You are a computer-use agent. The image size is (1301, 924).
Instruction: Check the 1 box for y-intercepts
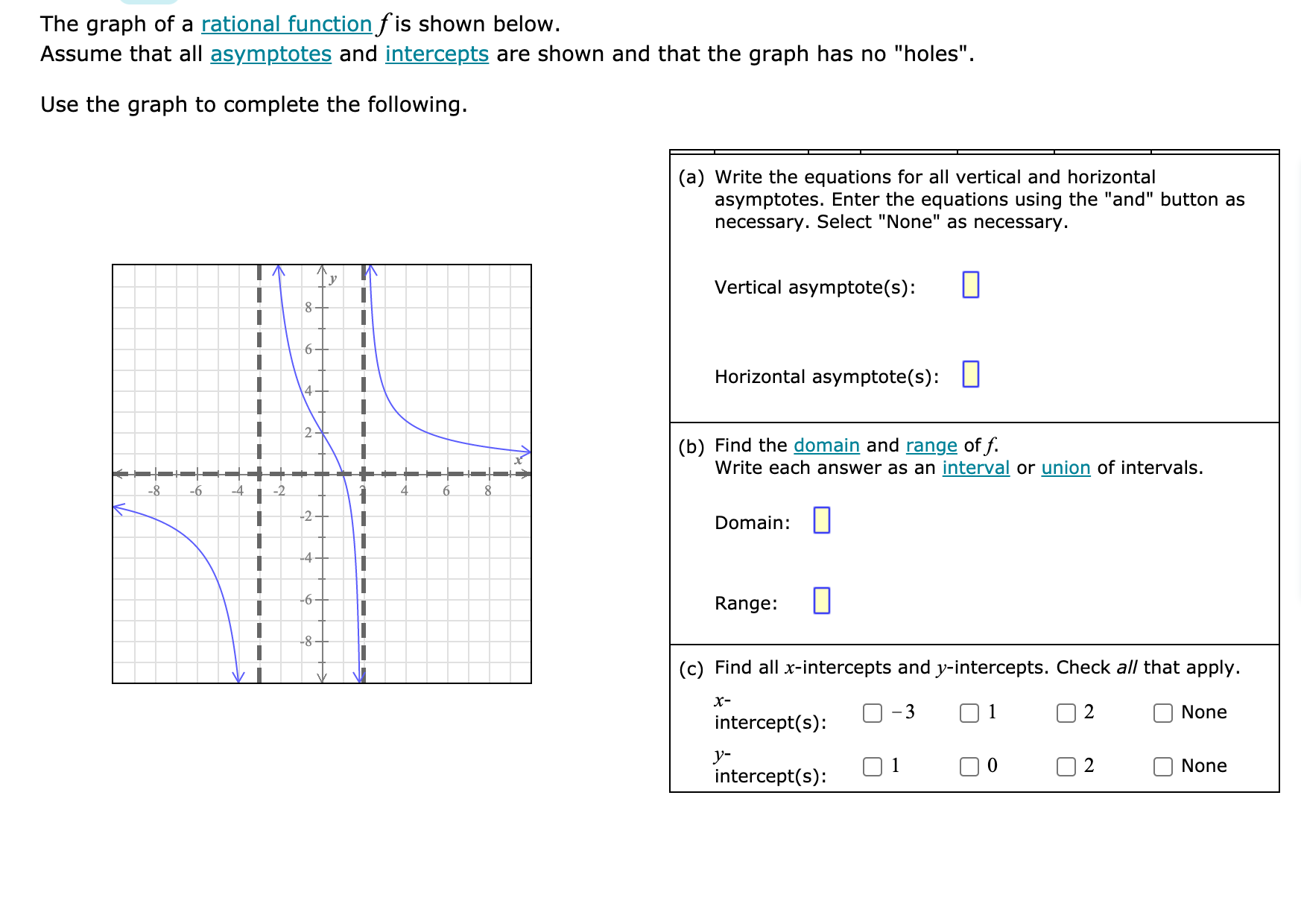click(873, 765)
